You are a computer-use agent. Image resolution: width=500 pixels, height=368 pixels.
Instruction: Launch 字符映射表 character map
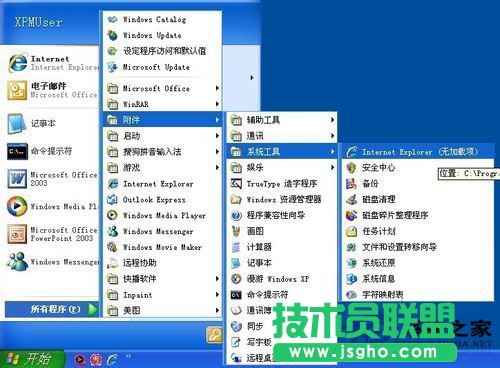click(x=418, y=295)
